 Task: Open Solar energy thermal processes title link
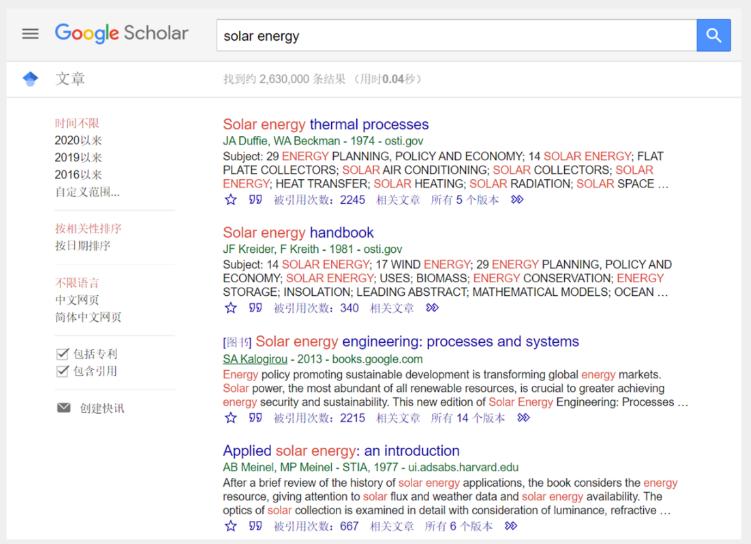coord(326,125)
